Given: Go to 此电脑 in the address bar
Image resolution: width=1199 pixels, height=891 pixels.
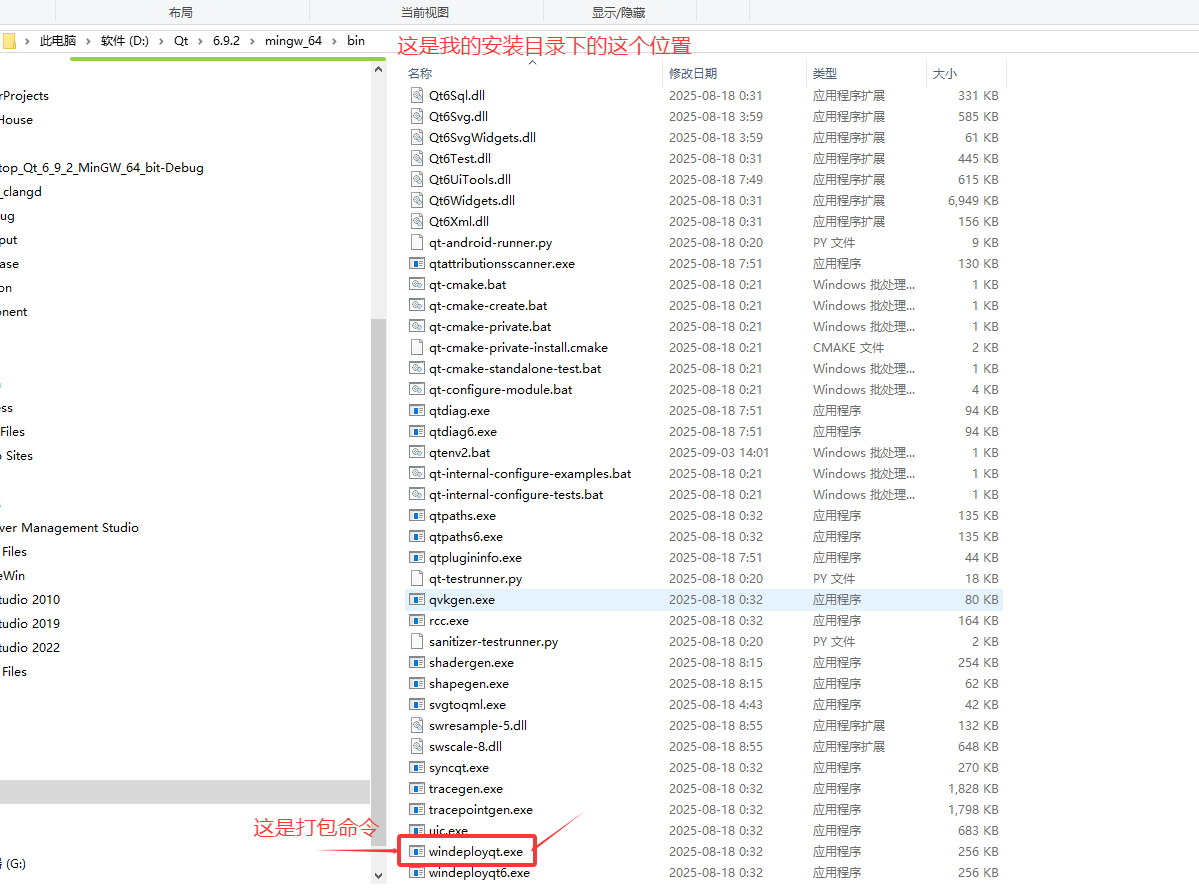Looking at the screenshot, I should (x=58, y=41).
